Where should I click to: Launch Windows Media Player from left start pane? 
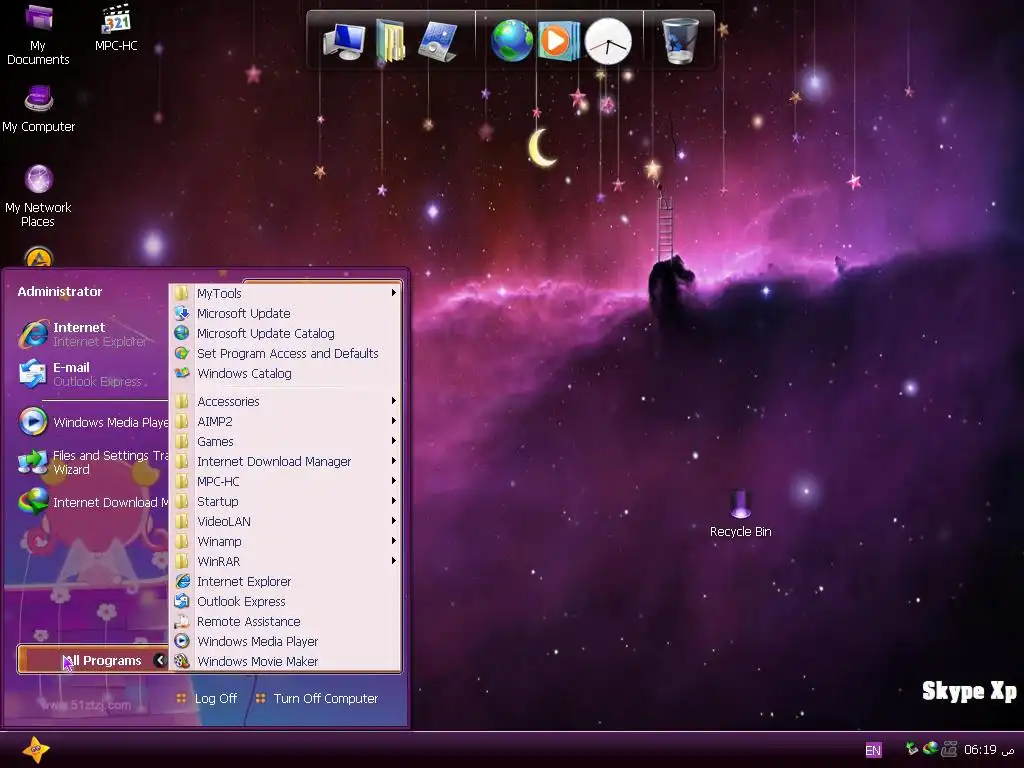point(91,422)
